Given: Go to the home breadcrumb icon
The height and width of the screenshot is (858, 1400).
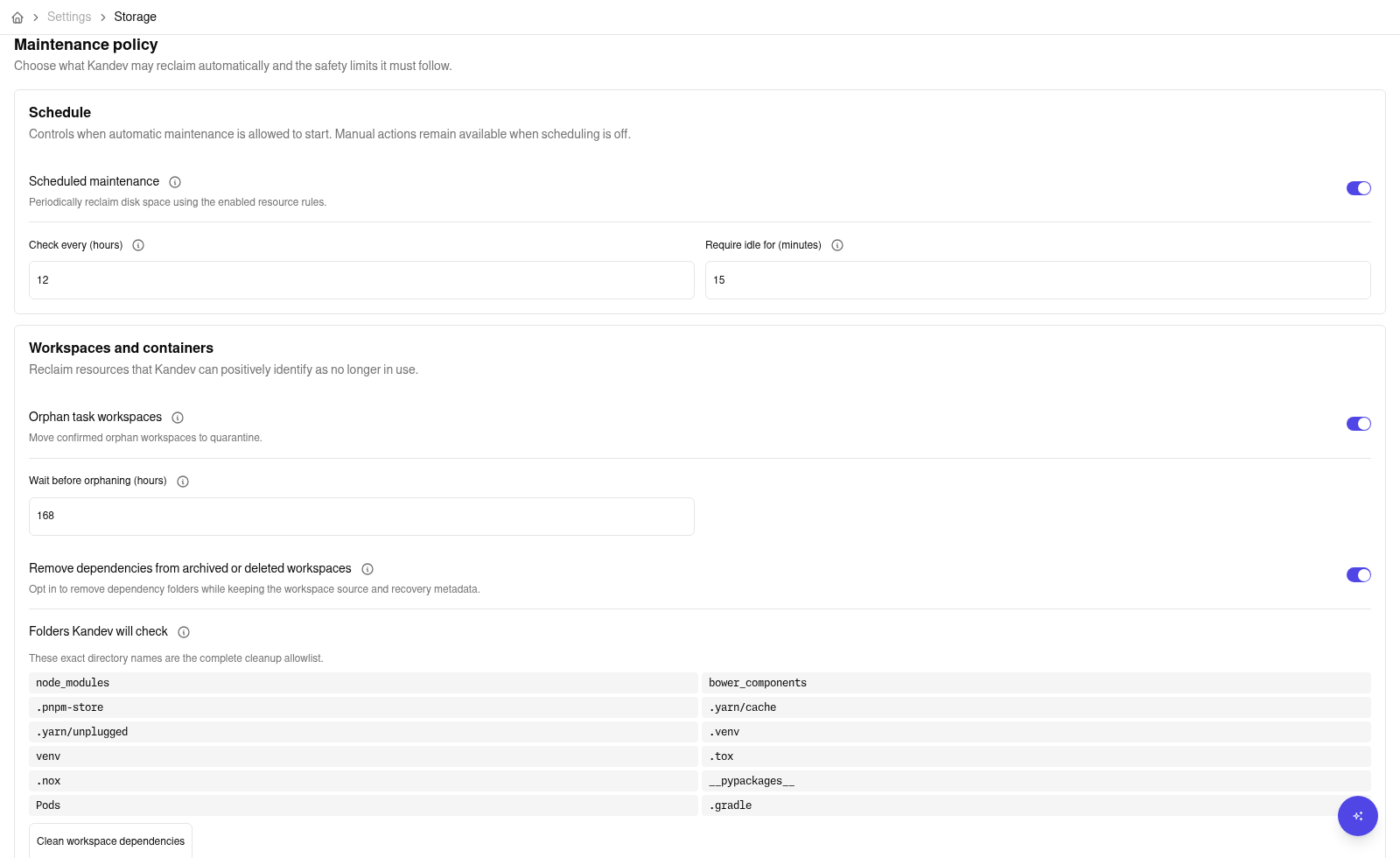Looking at the screenshot, I should tap(17, 18).
